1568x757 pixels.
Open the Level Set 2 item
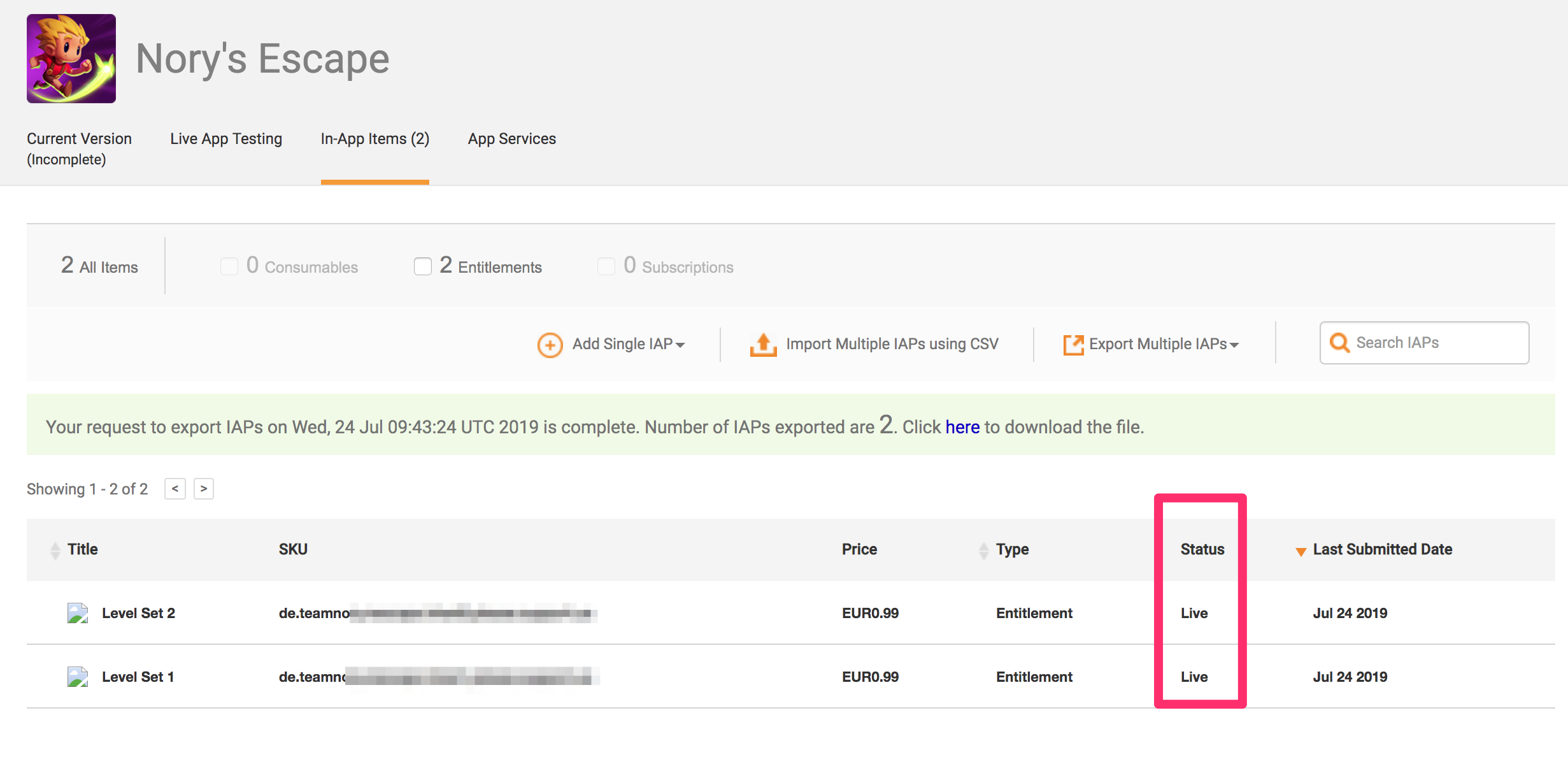(x=138, y=613)
